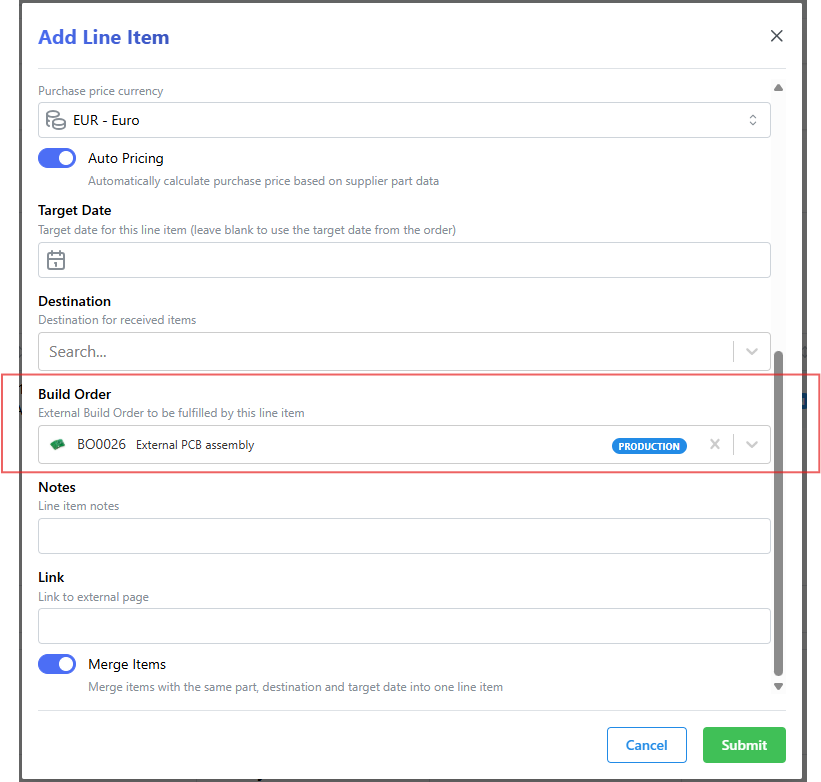
Task: Click the Notes input field
Action: (x=404, y=536)
